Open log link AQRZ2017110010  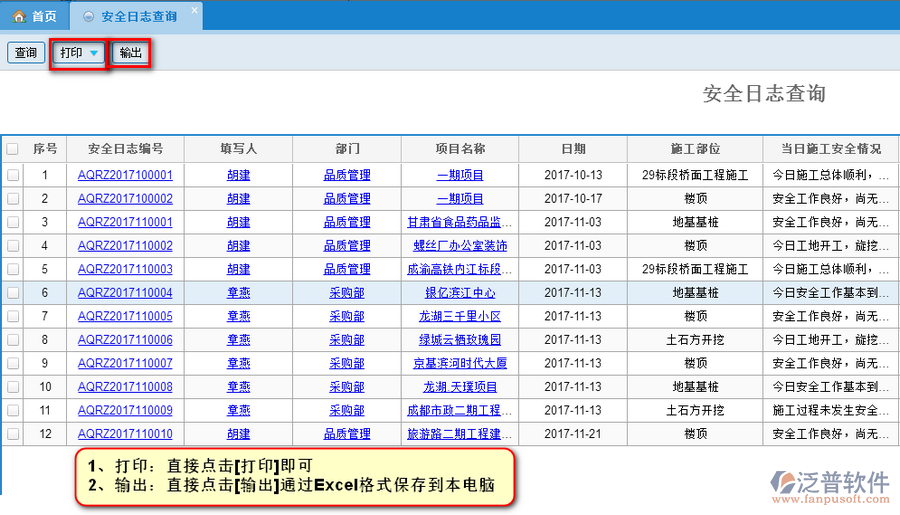(x=125, y=434)
